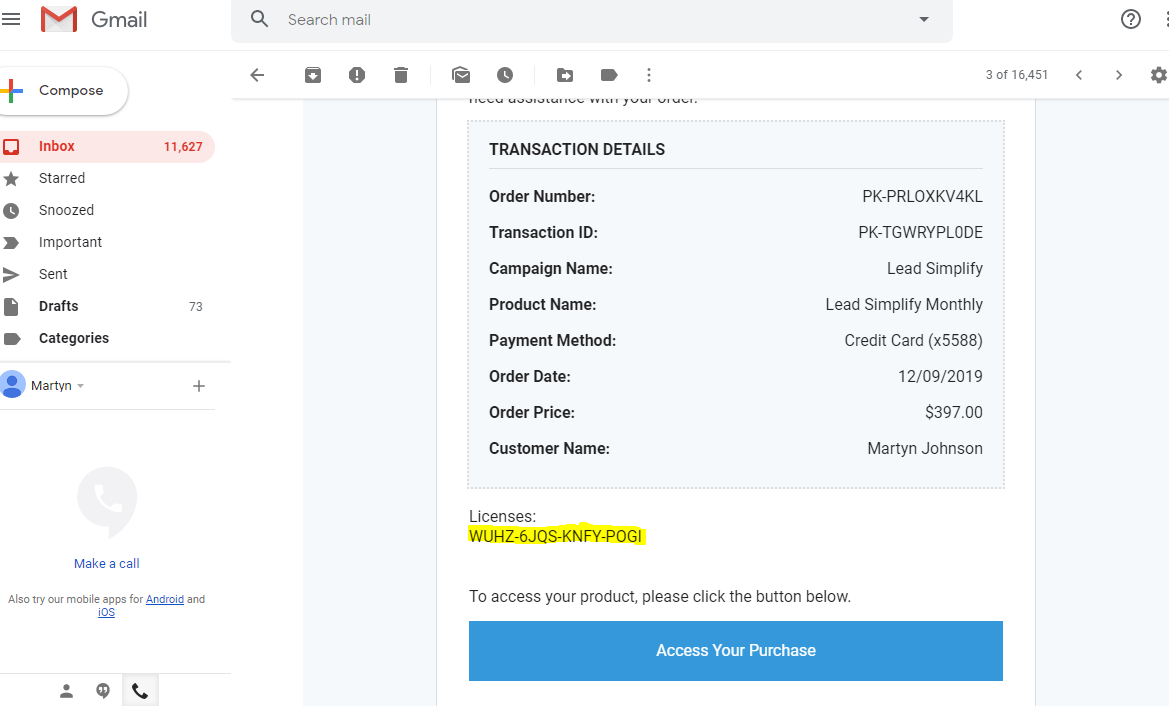
Task: Open the Labels tag icon
Action: tap(609, 75)
